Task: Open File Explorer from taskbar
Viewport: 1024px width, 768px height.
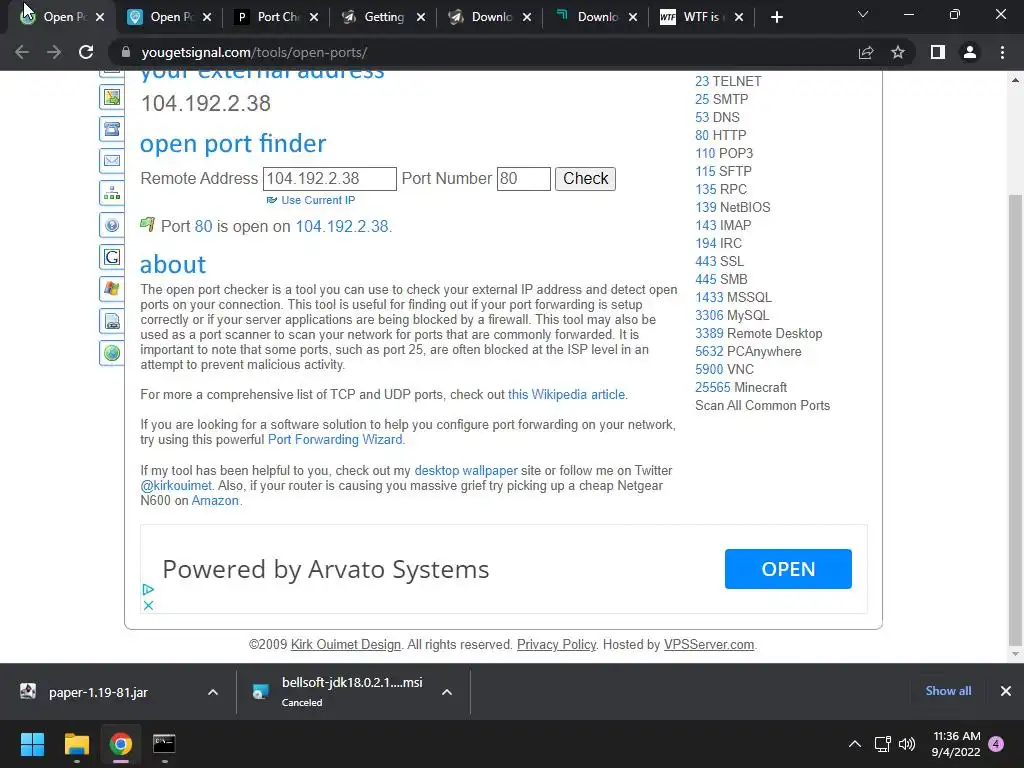Action: point(76,744)
